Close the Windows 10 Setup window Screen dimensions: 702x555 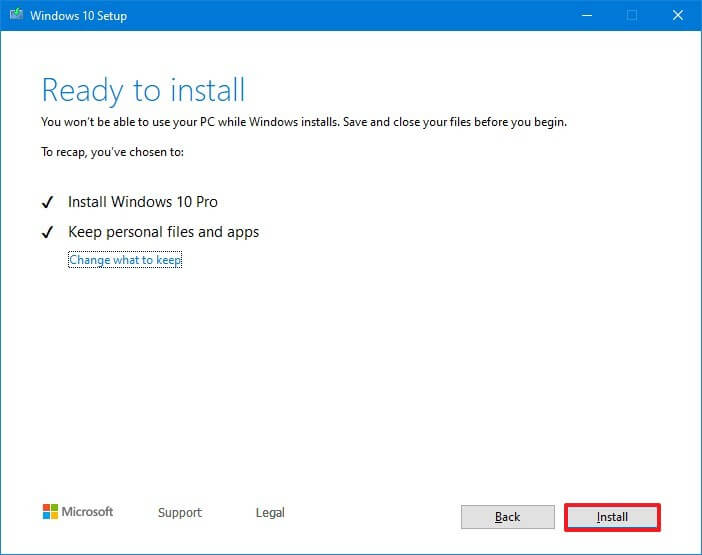[x=677, y=16]
